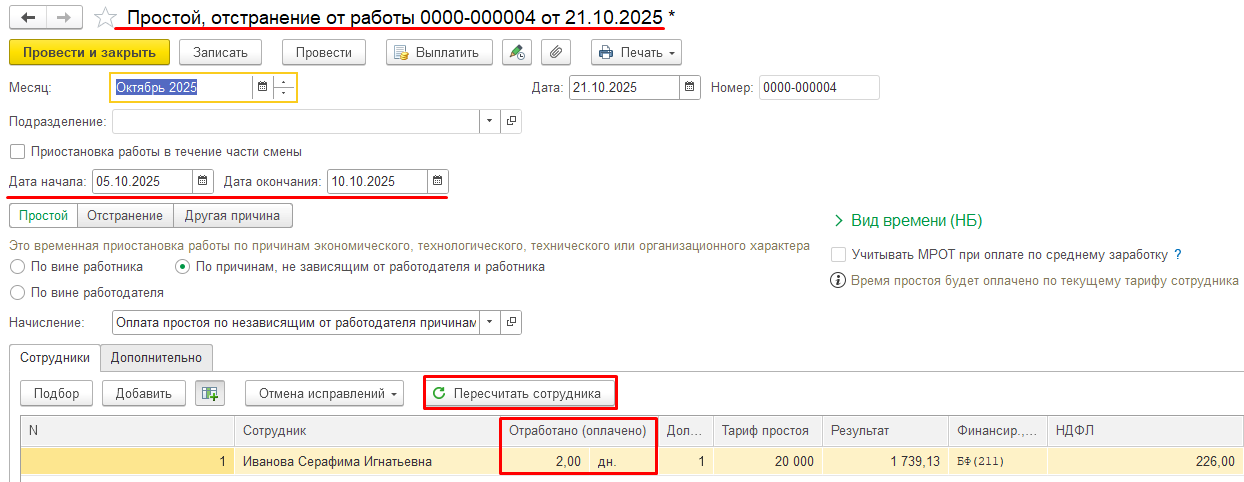
Task: Click the БФ(211) financing cell
Action: [x=998, y=461]
